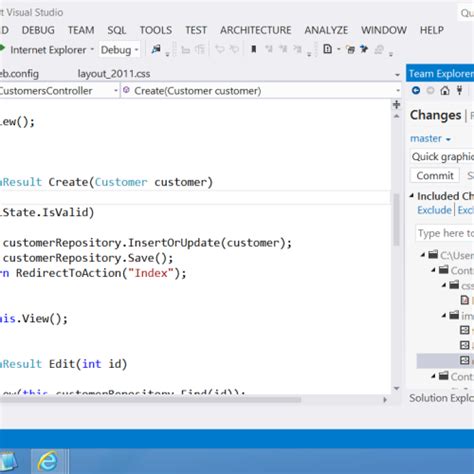Select the first image file in changes tree

coord(465,330)
